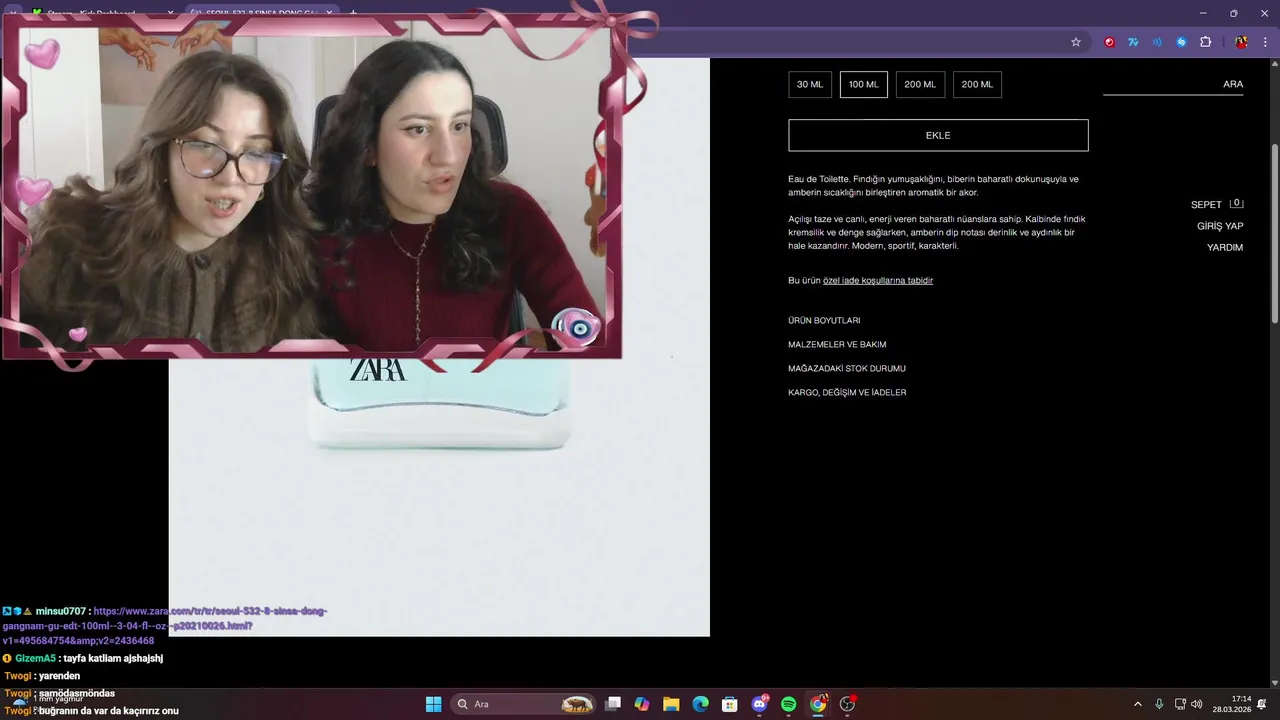Open the Chrome extensions puzzle icon

[x=1205, y=42]
